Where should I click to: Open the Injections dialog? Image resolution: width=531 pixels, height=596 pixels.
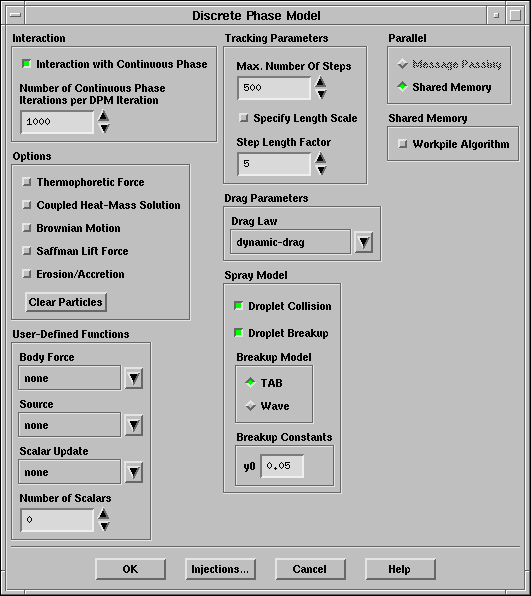[220, 569]
